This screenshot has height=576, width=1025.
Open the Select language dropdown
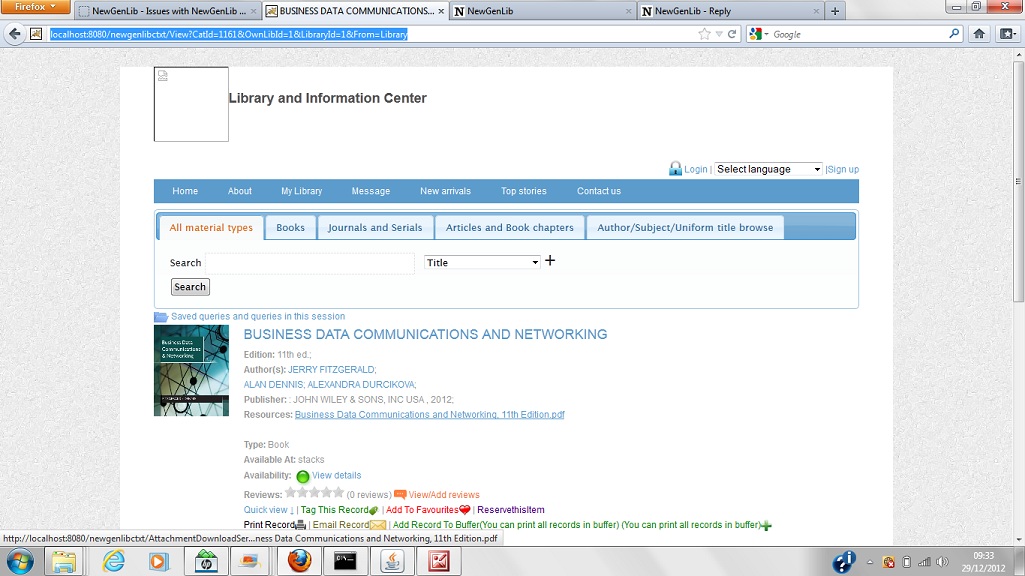tap(768, 169)
